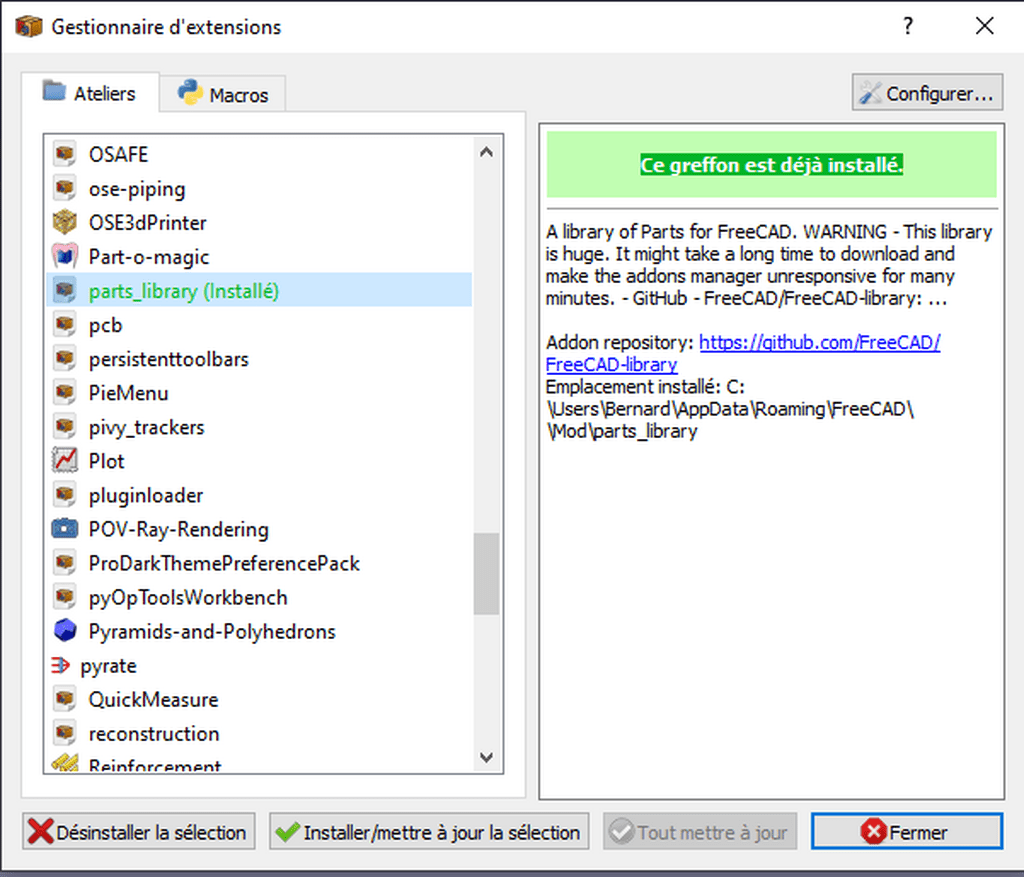Click the PieMenu package icon
1024x877 pixels.
[x=65, y=392]
